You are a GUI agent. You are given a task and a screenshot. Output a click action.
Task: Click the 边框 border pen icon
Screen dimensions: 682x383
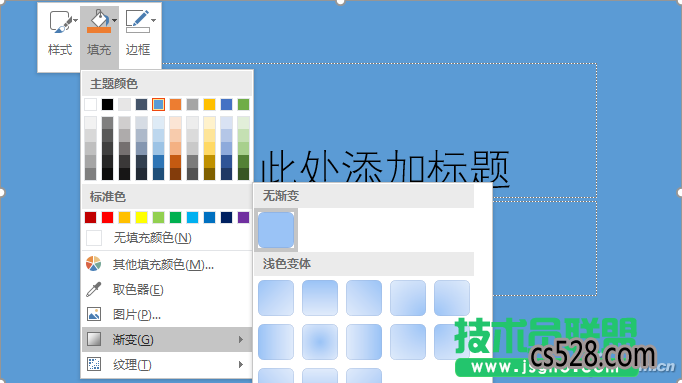click(x=137, y=21)
